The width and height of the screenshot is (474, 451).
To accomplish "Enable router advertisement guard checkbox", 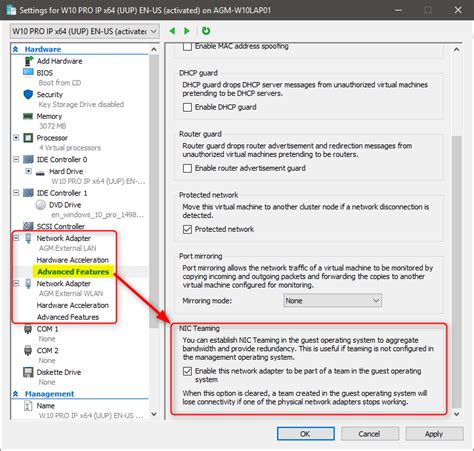I will coord(187,168).
